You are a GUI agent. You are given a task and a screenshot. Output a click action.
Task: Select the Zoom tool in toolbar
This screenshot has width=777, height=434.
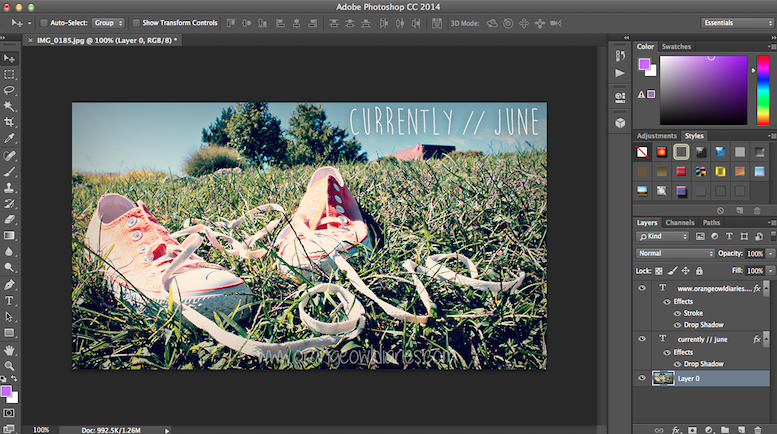(x=10, y=365)
